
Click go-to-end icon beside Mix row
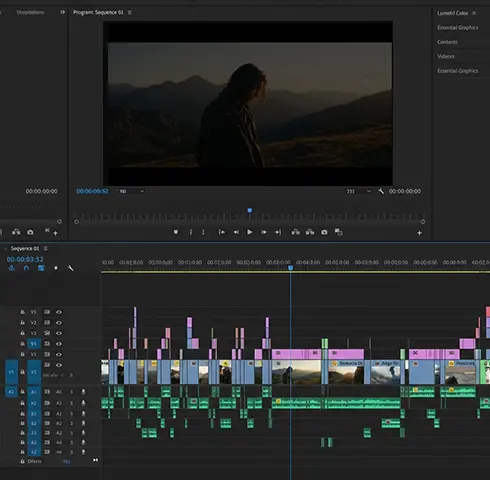(x=95, y=460)
